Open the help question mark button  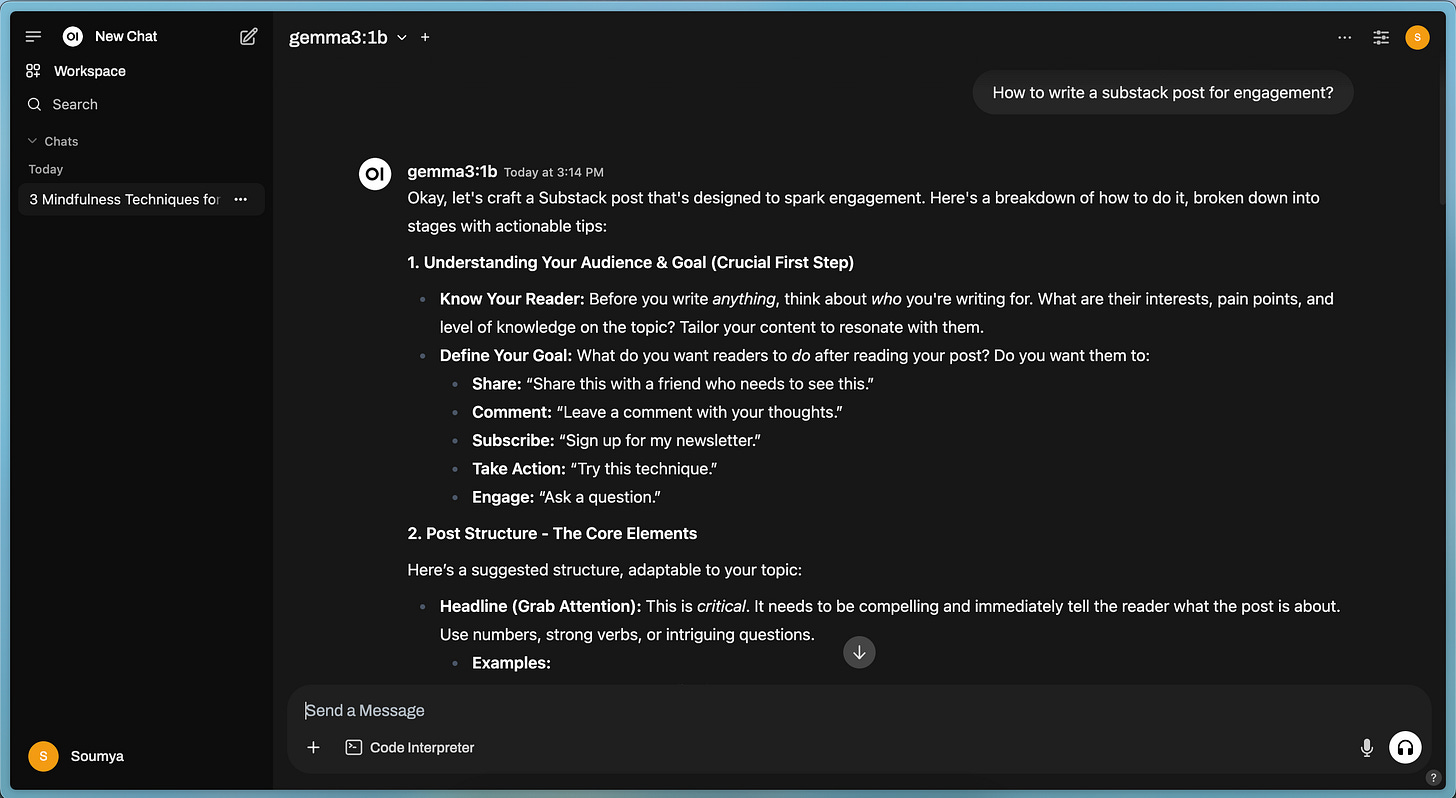[x=1434, y=778]
